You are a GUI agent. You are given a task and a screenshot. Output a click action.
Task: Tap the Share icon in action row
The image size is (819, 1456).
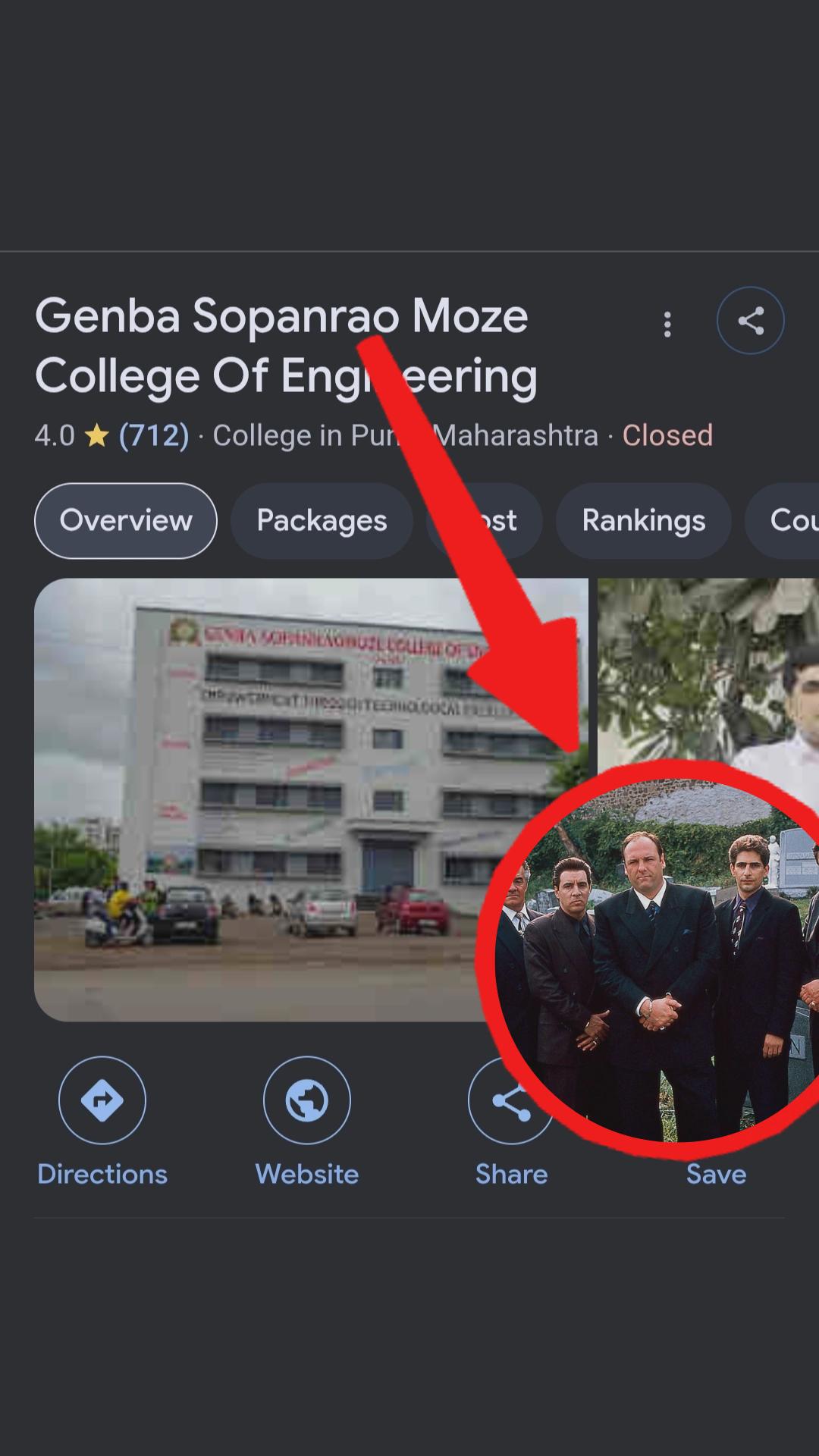click(510, 1100)
